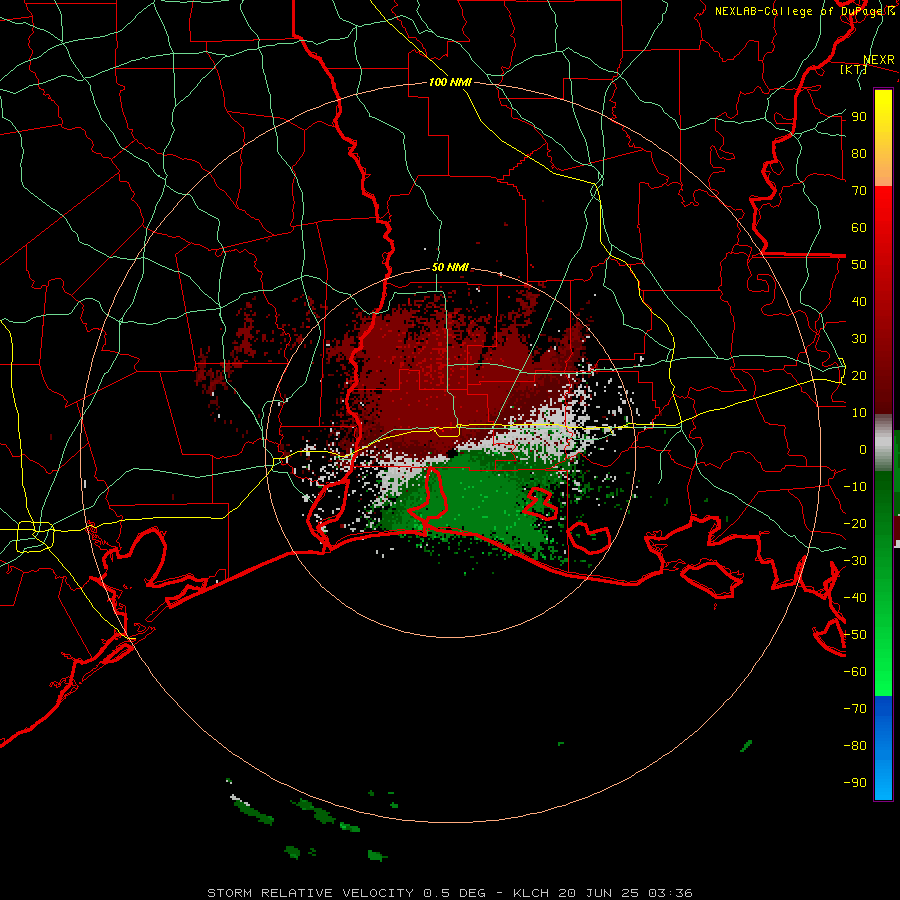Click the -80 value on the color scale
This screenshot has width=900, height=900.
pos(855,746)
